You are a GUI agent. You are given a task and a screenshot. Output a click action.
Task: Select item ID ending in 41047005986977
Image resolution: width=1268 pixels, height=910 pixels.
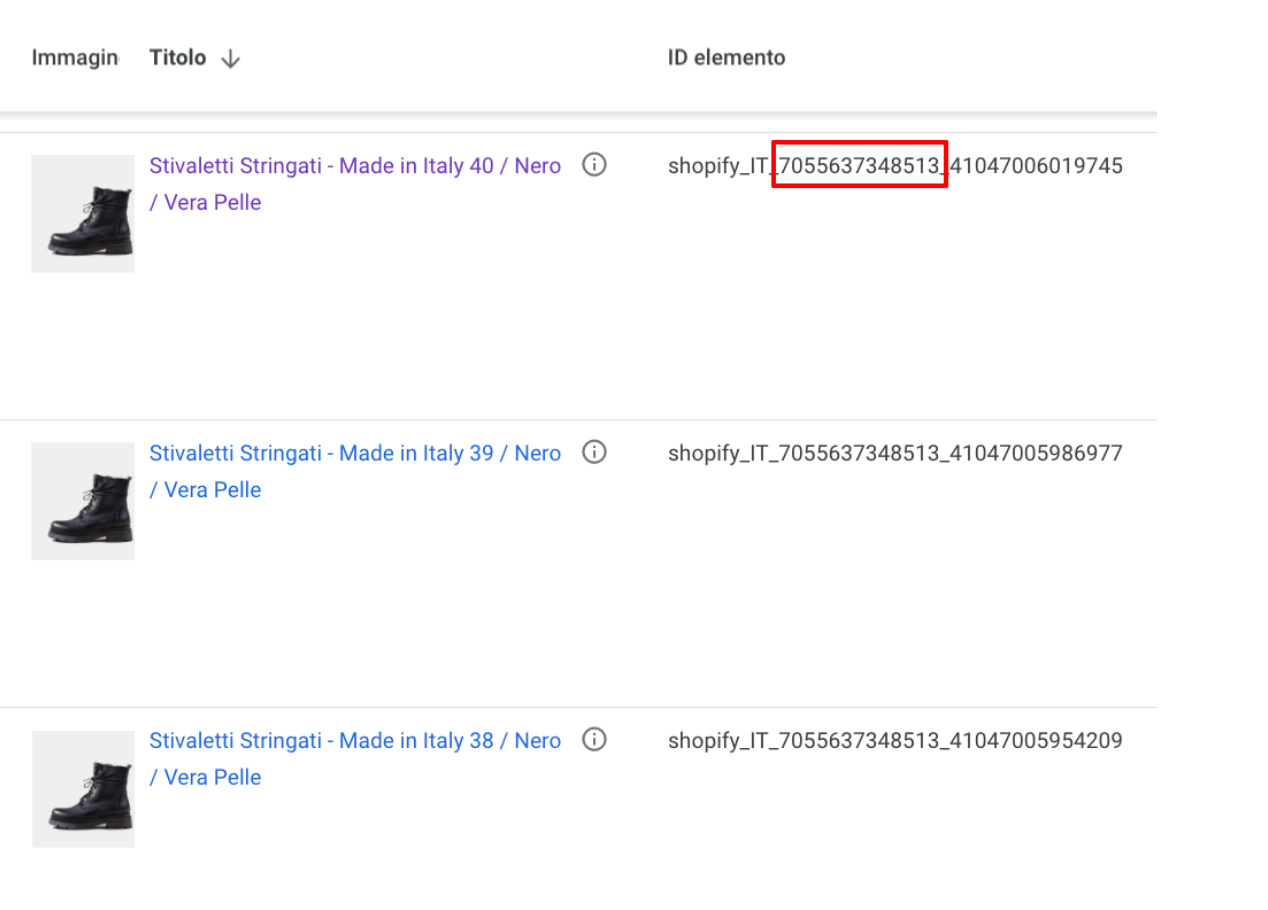pos(895,454)
